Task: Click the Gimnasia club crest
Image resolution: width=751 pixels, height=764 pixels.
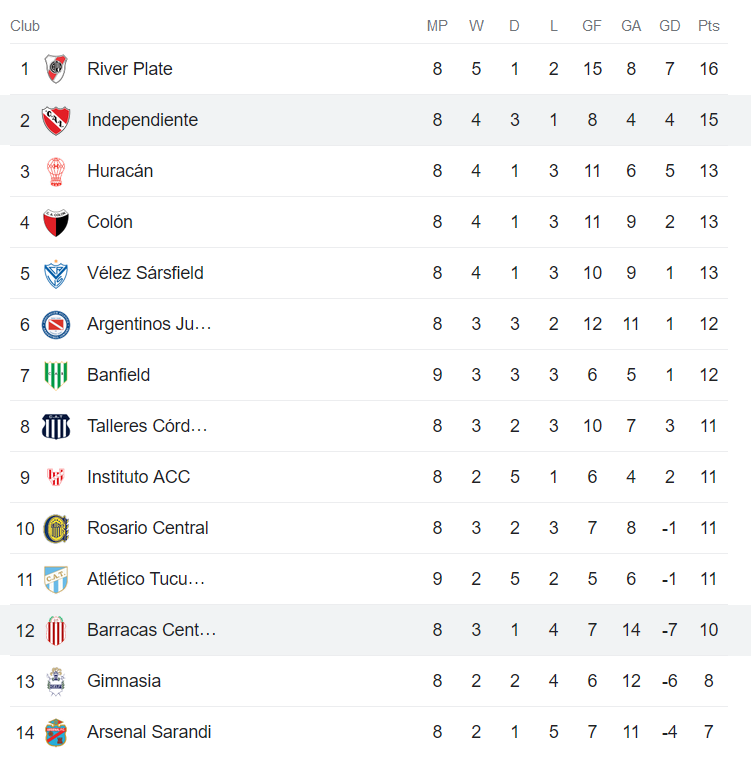Action: [56, 681]
